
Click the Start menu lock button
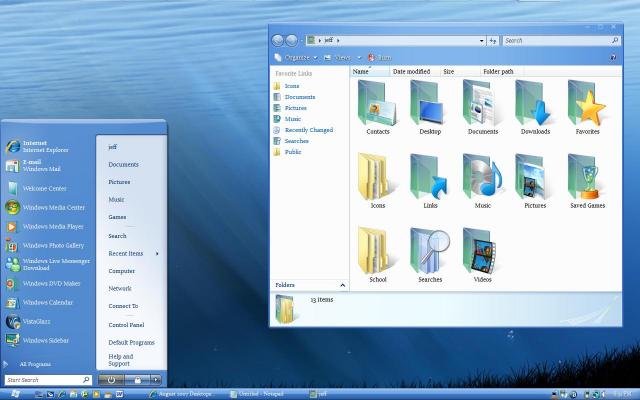[138, 380]
